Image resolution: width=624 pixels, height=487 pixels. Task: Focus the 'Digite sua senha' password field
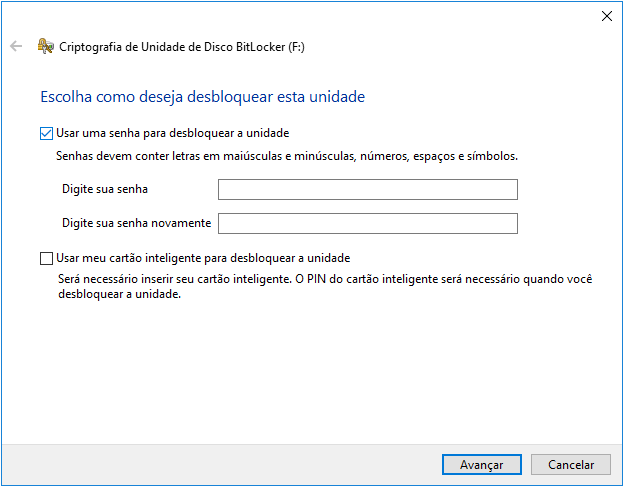click(x=367, y=190)
